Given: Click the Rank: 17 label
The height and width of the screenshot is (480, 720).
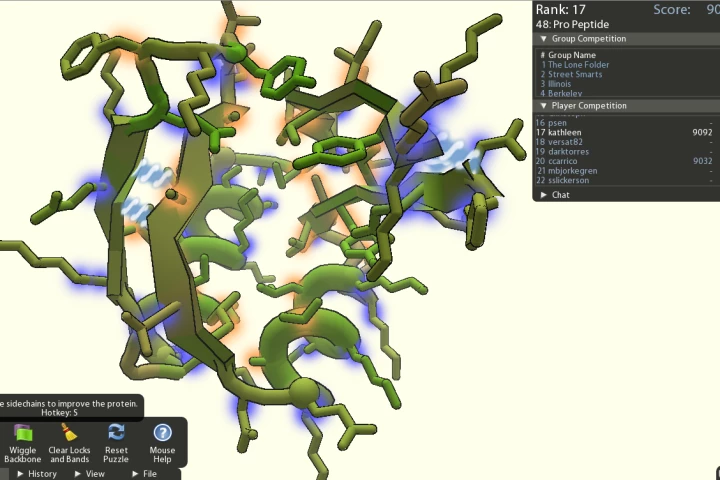Looking at the screenshot, I should point(561,10).
